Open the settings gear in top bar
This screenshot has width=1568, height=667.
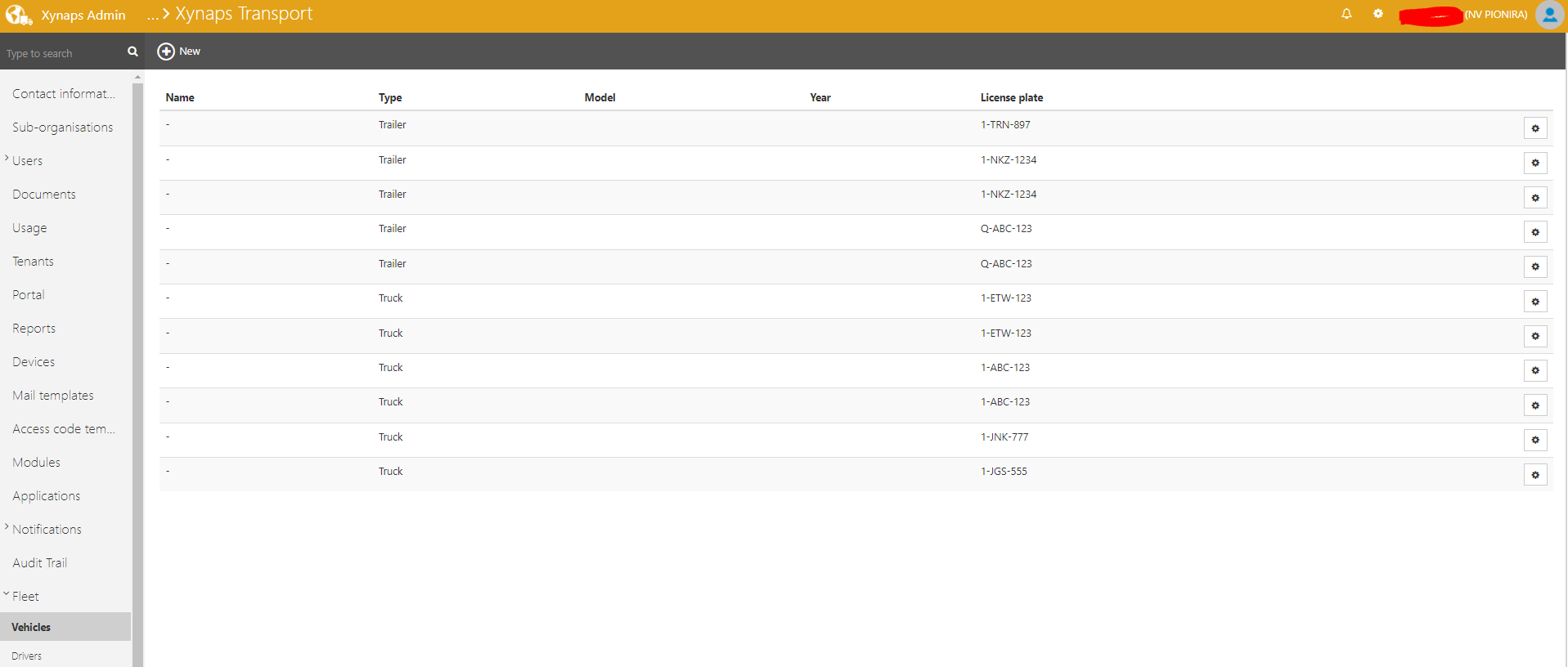coord(1378,14)
